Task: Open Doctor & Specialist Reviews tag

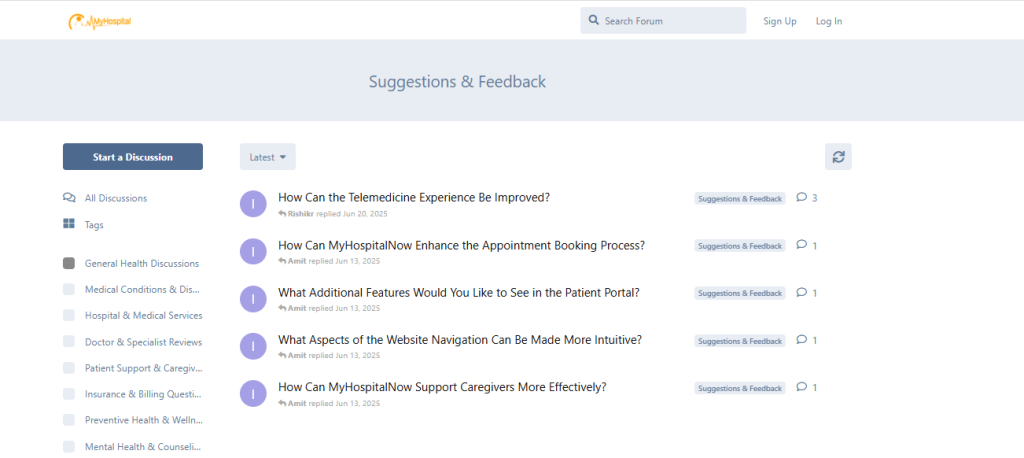Action: point(143,342)
